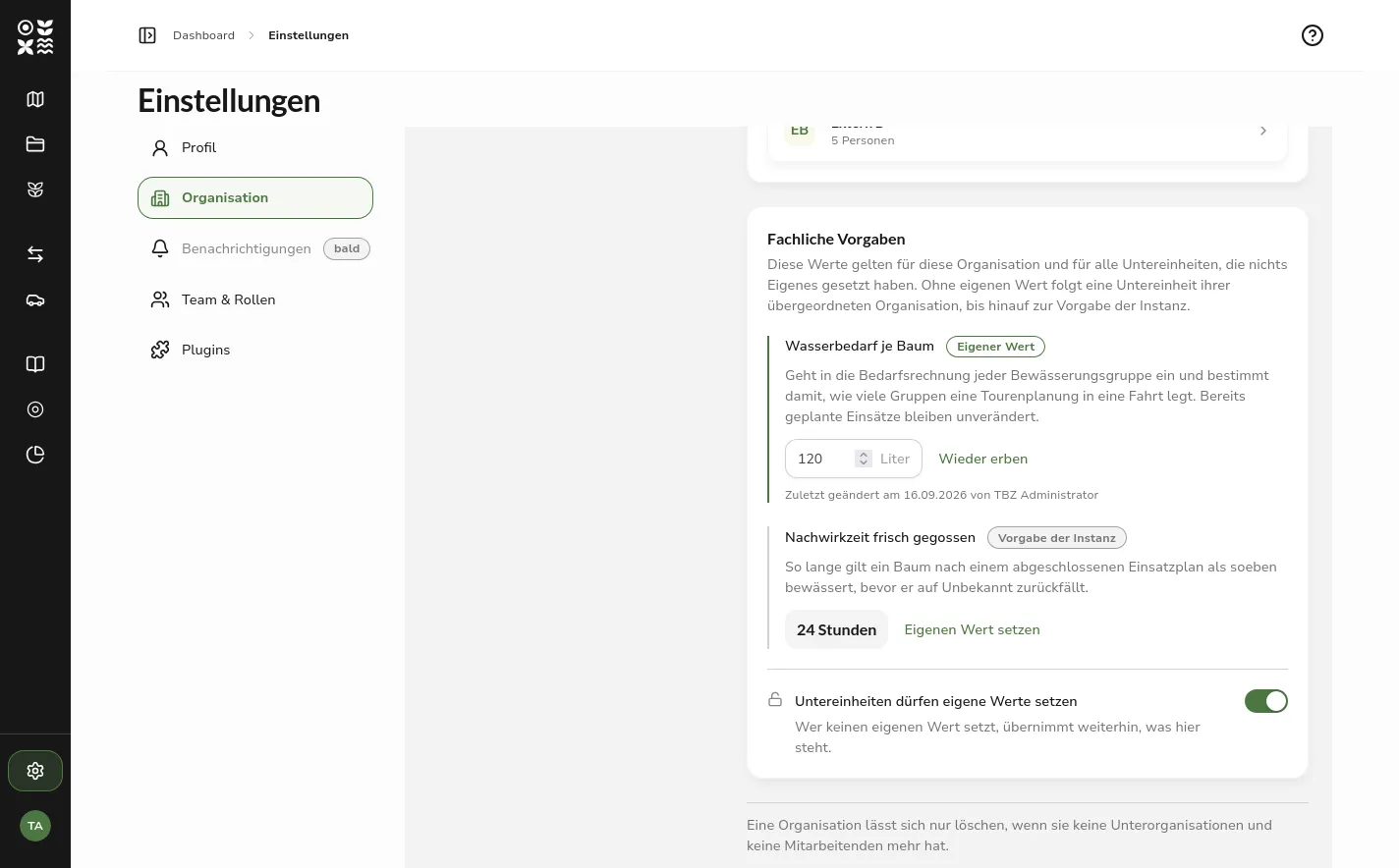The width and height of the screenshot is (1399, 868).
Task: Open the plant sprout icon in sidebar
Action: point(35,190)
